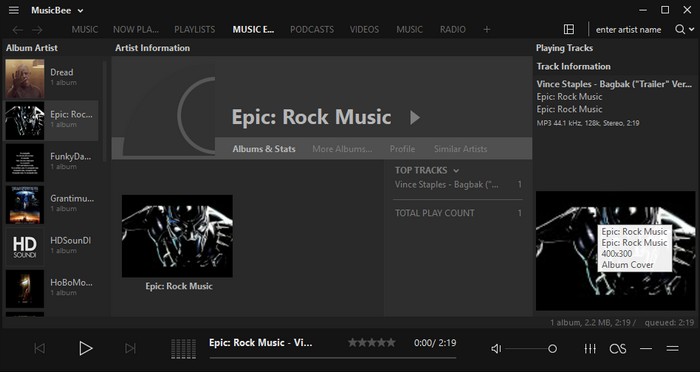This screenshot has height=372, width=700.
Task: Select the FunkyDa... album artist row
Action: pyautogui.click(x=51, y=163)
